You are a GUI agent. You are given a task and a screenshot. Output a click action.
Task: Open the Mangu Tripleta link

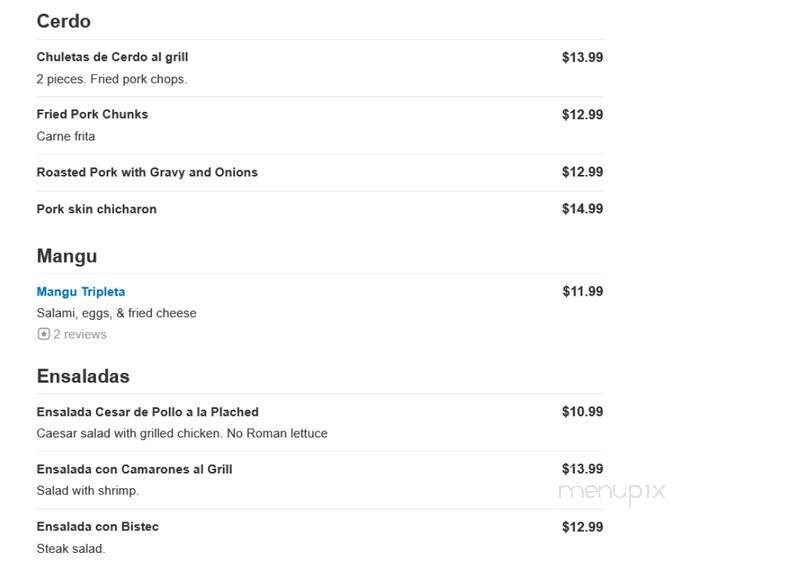coord(81,292)
